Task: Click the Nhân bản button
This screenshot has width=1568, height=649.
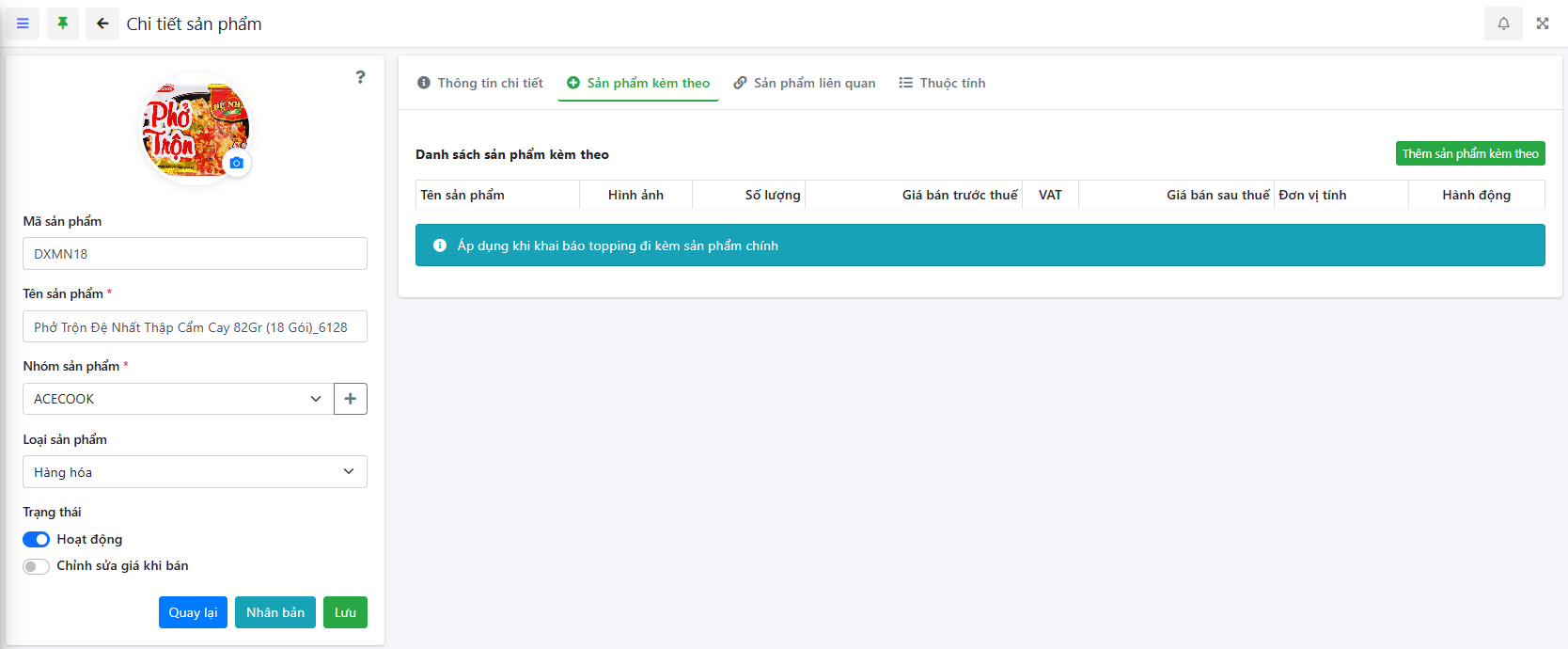Action: (x=274, y=612)
